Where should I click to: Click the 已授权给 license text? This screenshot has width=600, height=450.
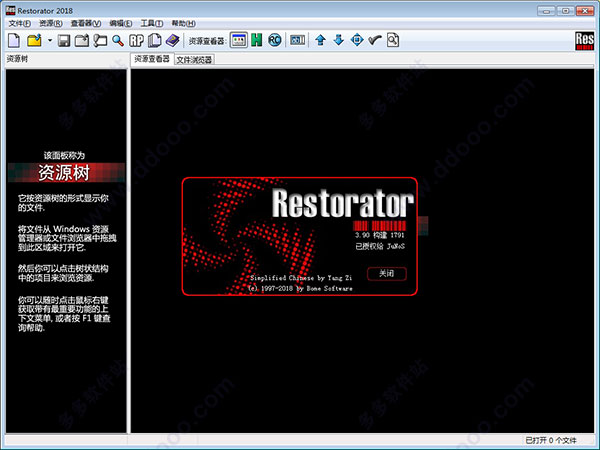[380, 246]
